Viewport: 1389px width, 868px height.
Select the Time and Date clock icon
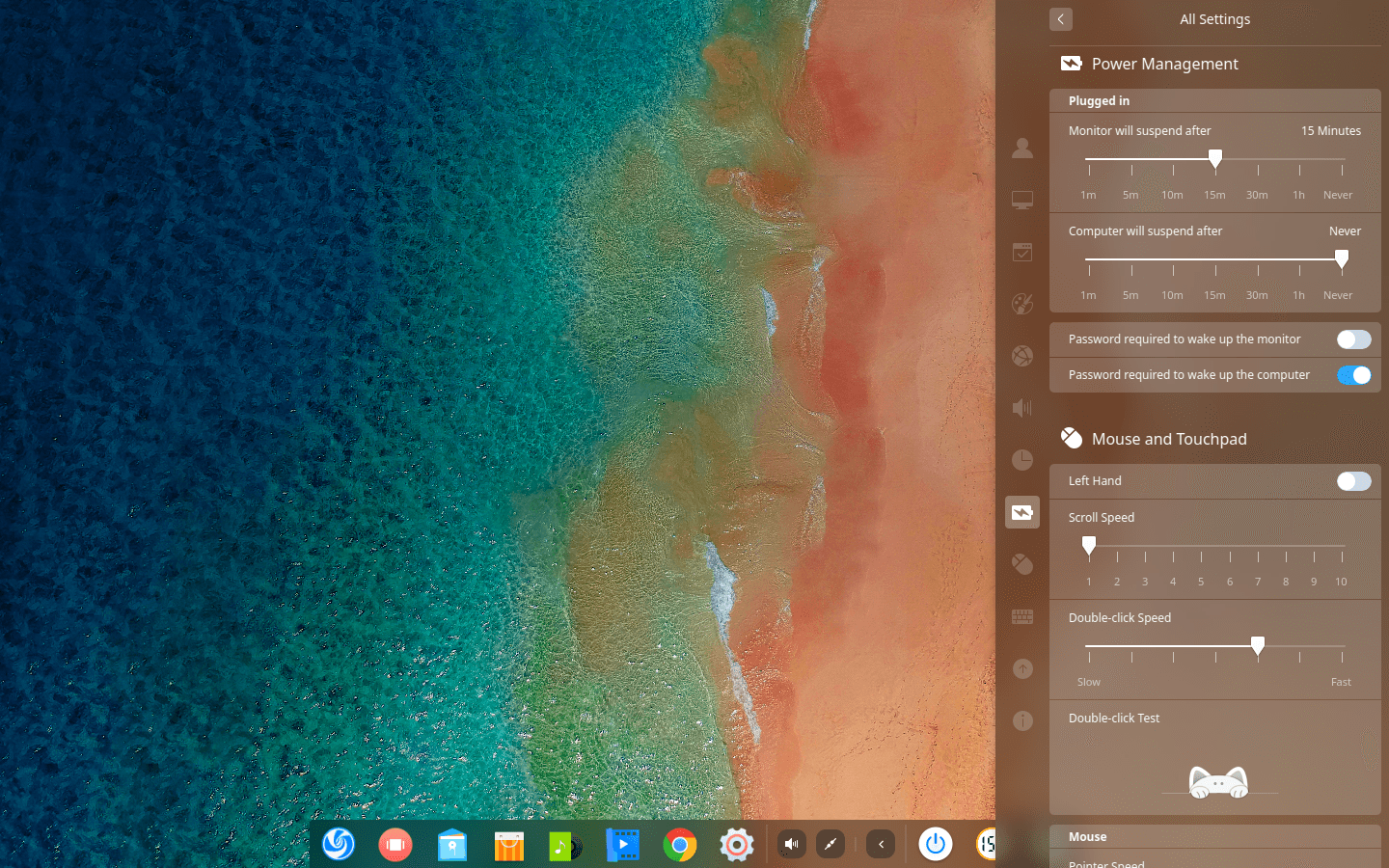click(x=1021, y=460)
